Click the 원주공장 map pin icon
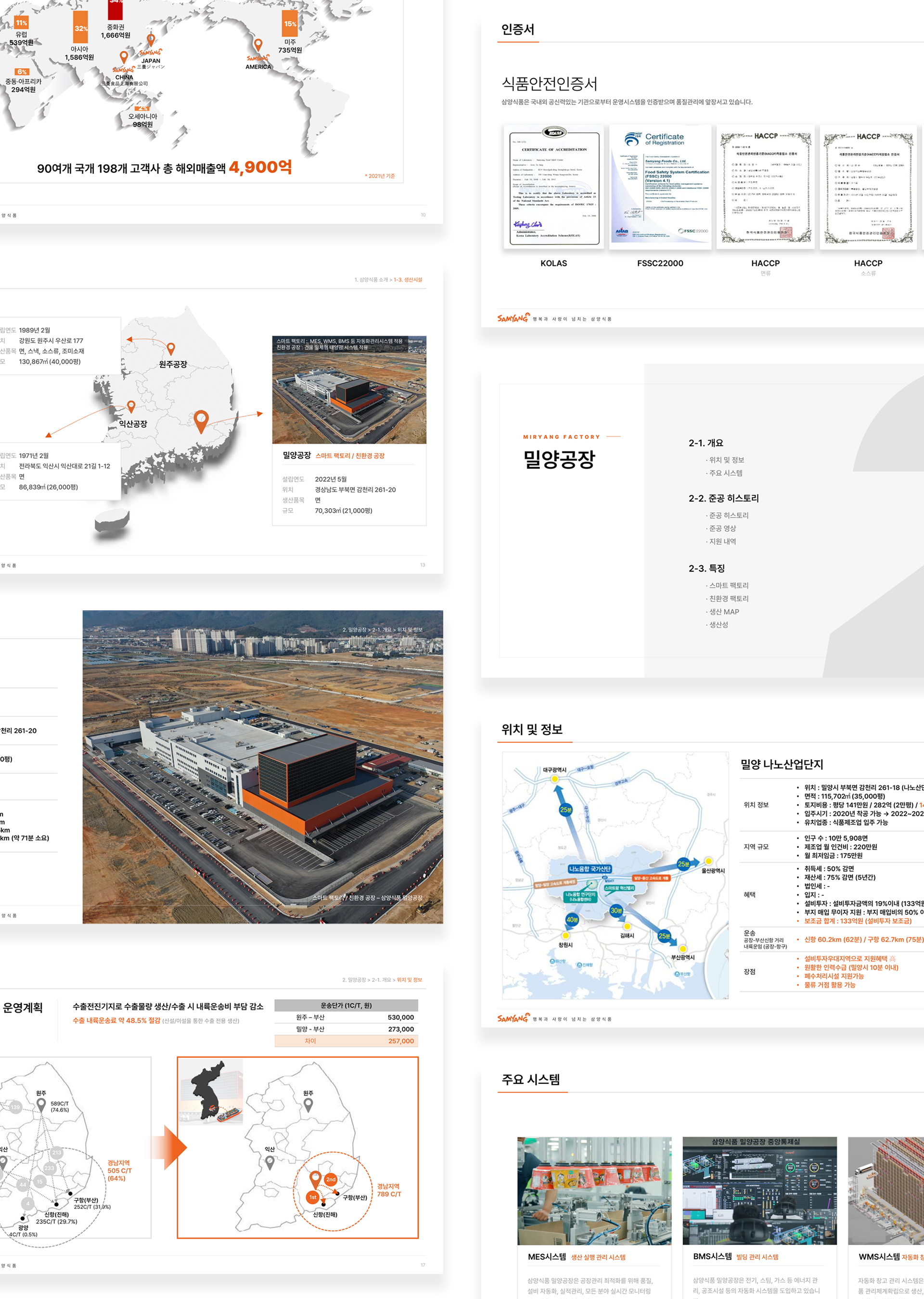This screenshot has height=1299, width=924. coord(171,349)
